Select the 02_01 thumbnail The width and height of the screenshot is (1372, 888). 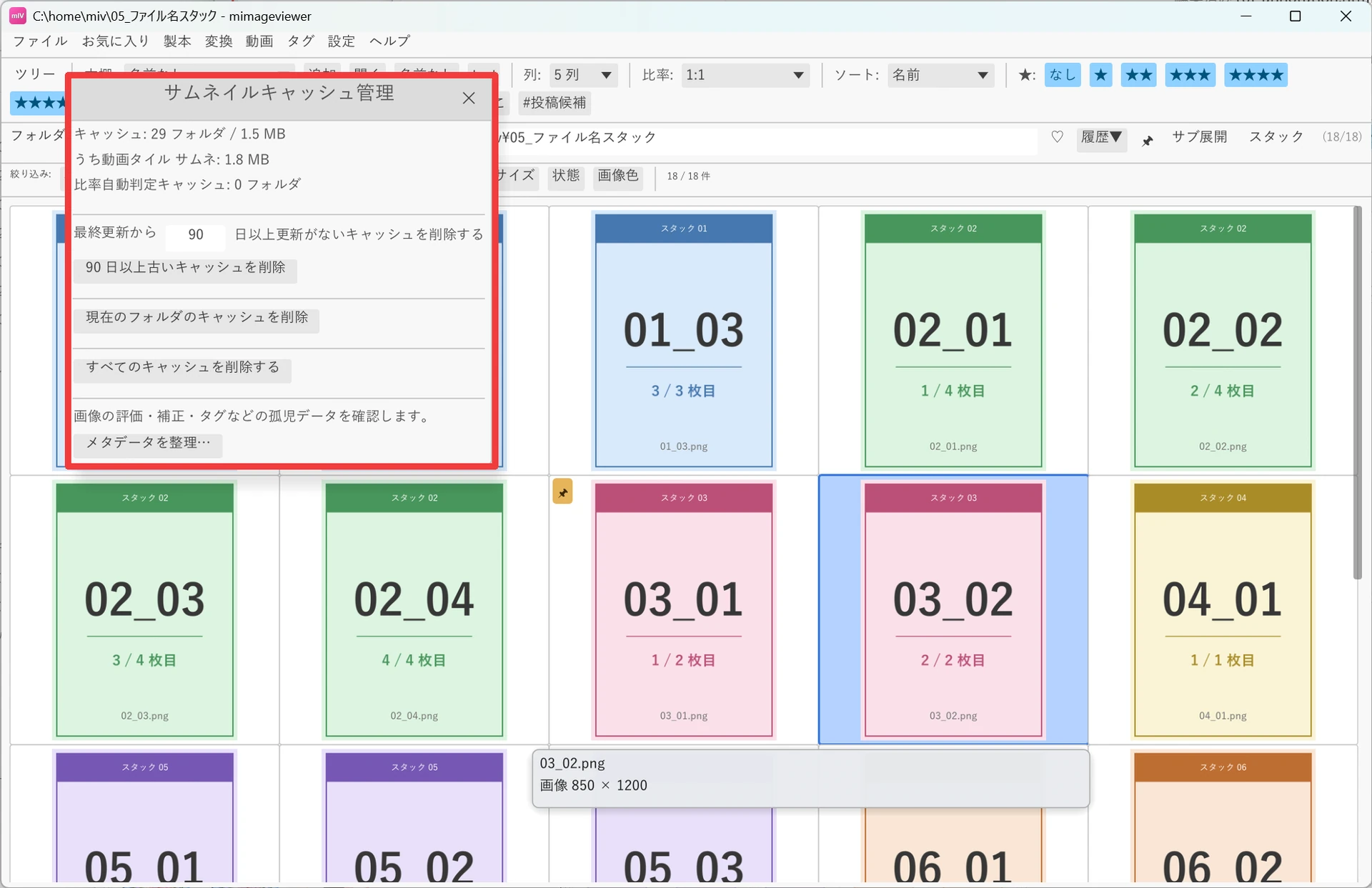953,340
